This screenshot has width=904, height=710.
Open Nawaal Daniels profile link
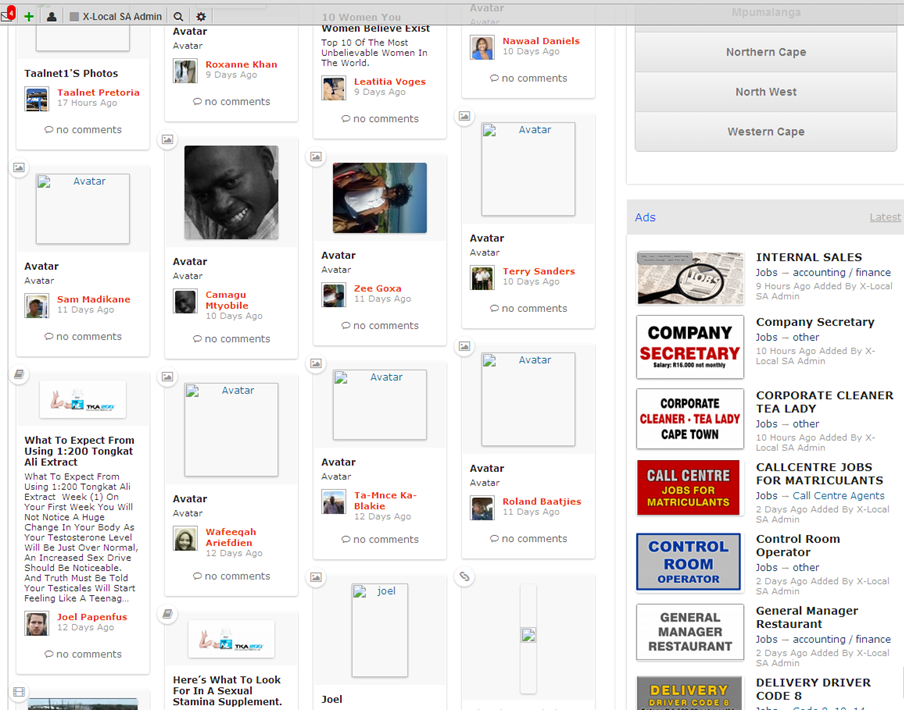tap(541, 41)
